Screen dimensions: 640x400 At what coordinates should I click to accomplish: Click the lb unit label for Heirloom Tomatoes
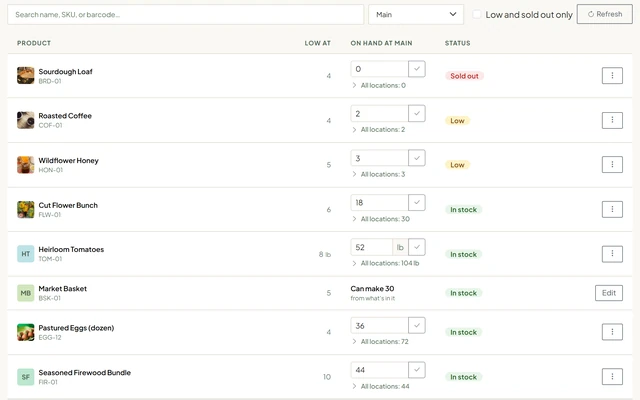pos(400,247)
